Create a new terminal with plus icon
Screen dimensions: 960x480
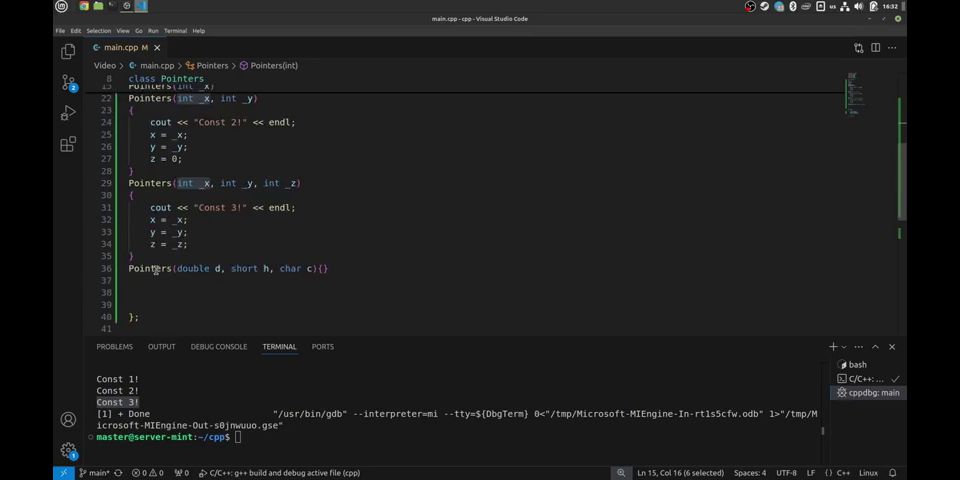[x=833, y=347]
